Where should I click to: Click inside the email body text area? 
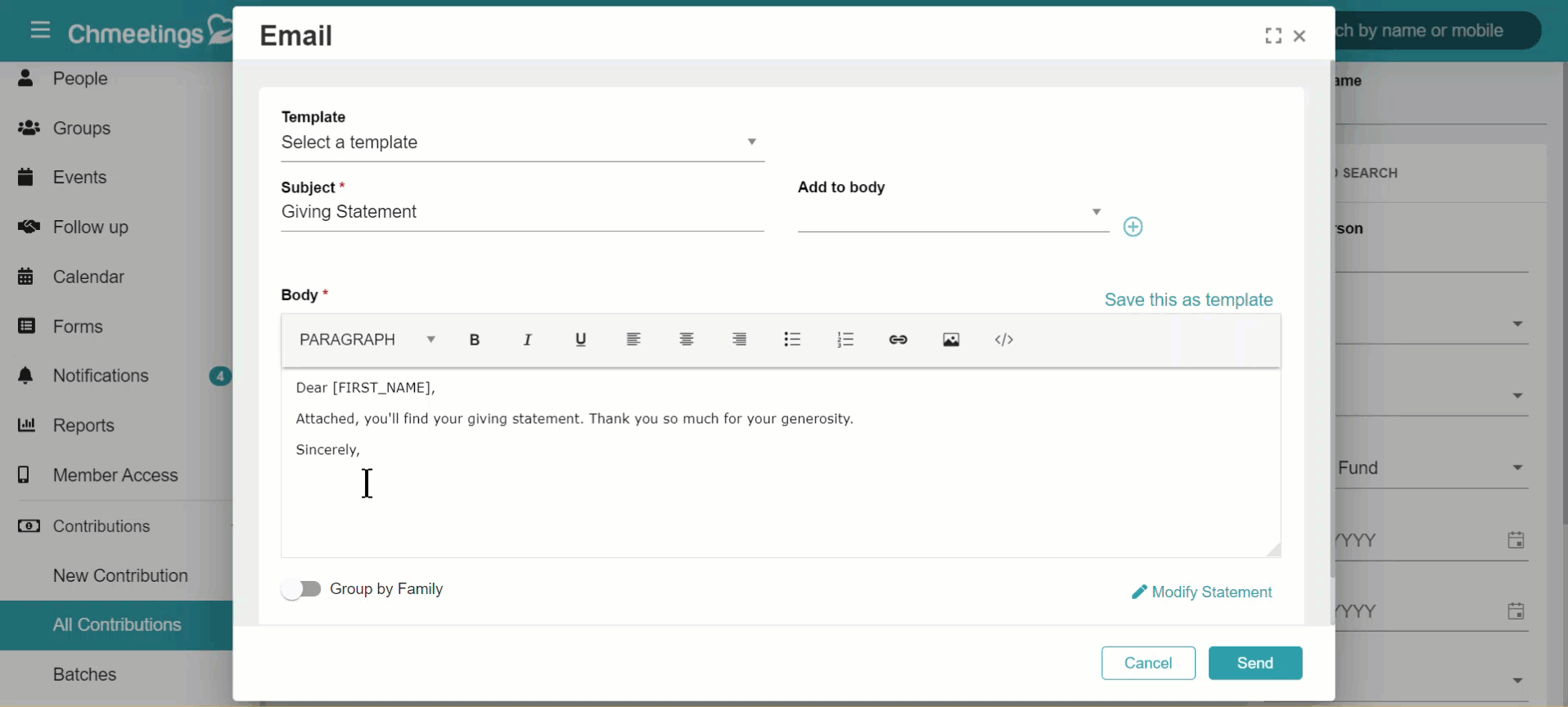point(781,463)
